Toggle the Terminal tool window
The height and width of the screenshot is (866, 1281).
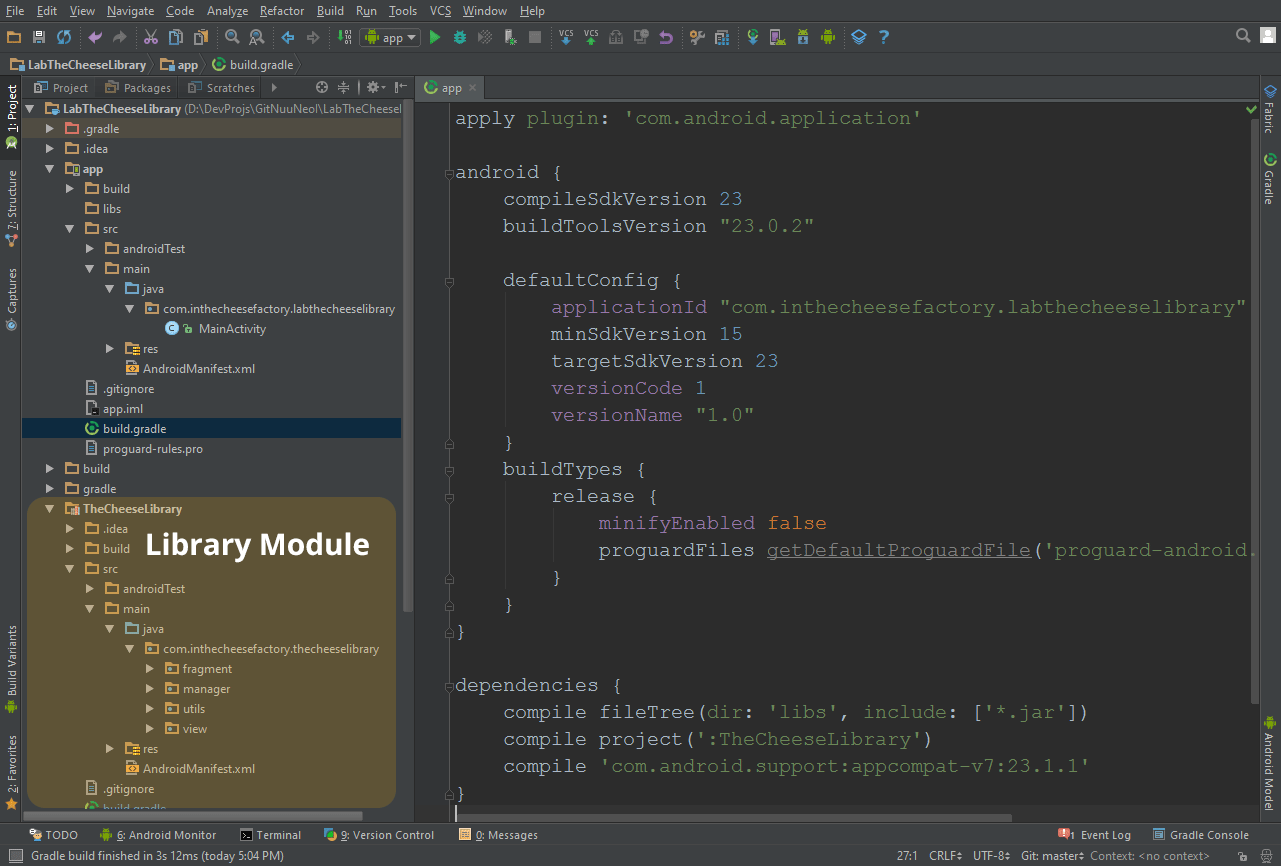pos(271,835)
